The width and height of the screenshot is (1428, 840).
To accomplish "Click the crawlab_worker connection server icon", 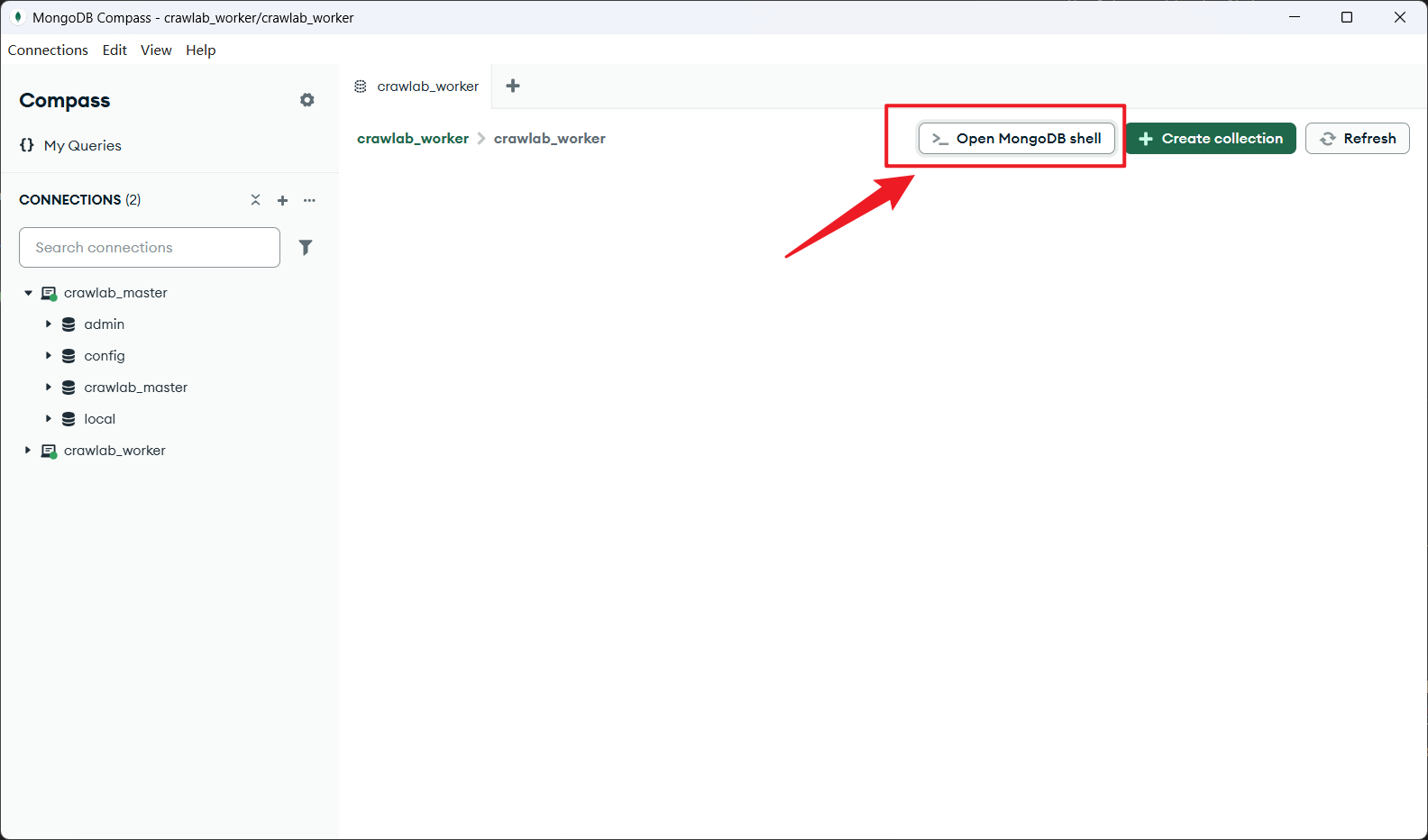I will (x=50, y=451).
